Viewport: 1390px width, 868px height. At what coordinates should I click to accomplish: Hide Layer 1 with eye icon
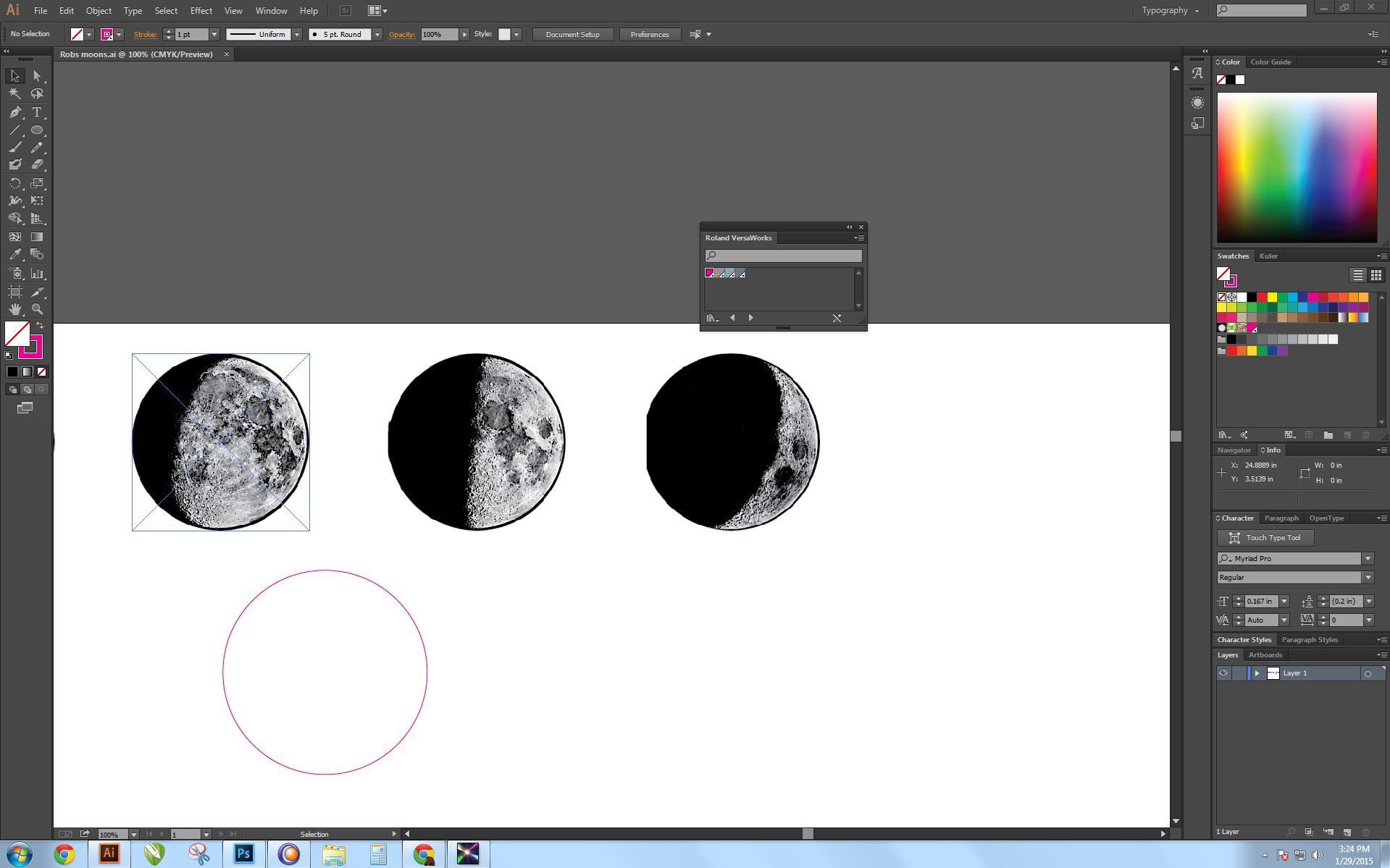click(1223, 673)
